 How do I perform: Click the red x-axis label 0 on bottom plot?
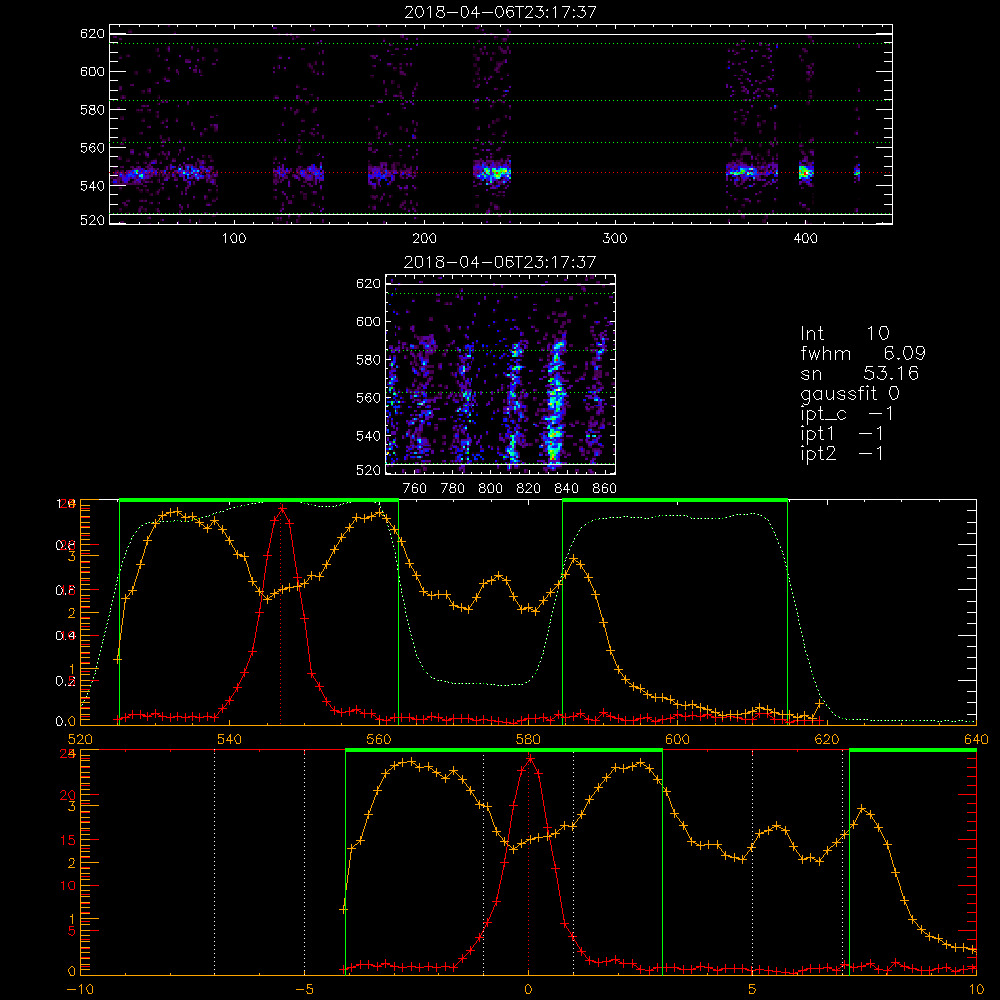528,990
